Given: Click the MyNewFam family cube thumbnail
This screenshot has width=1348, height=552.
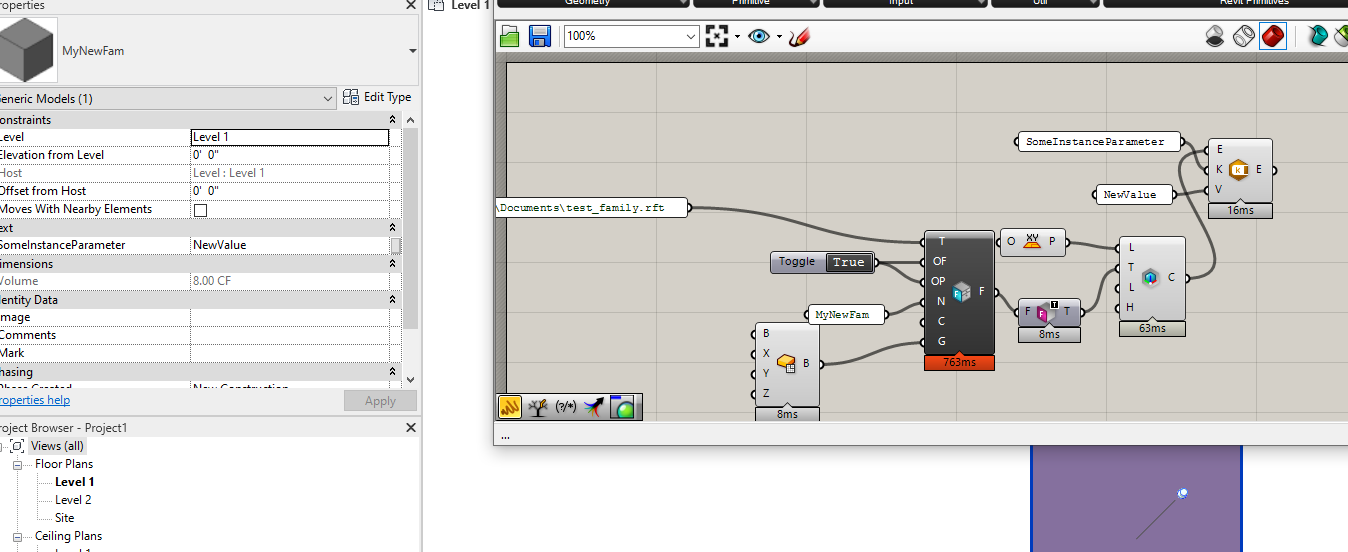Looking at the screenshot, I should [28, 51].
